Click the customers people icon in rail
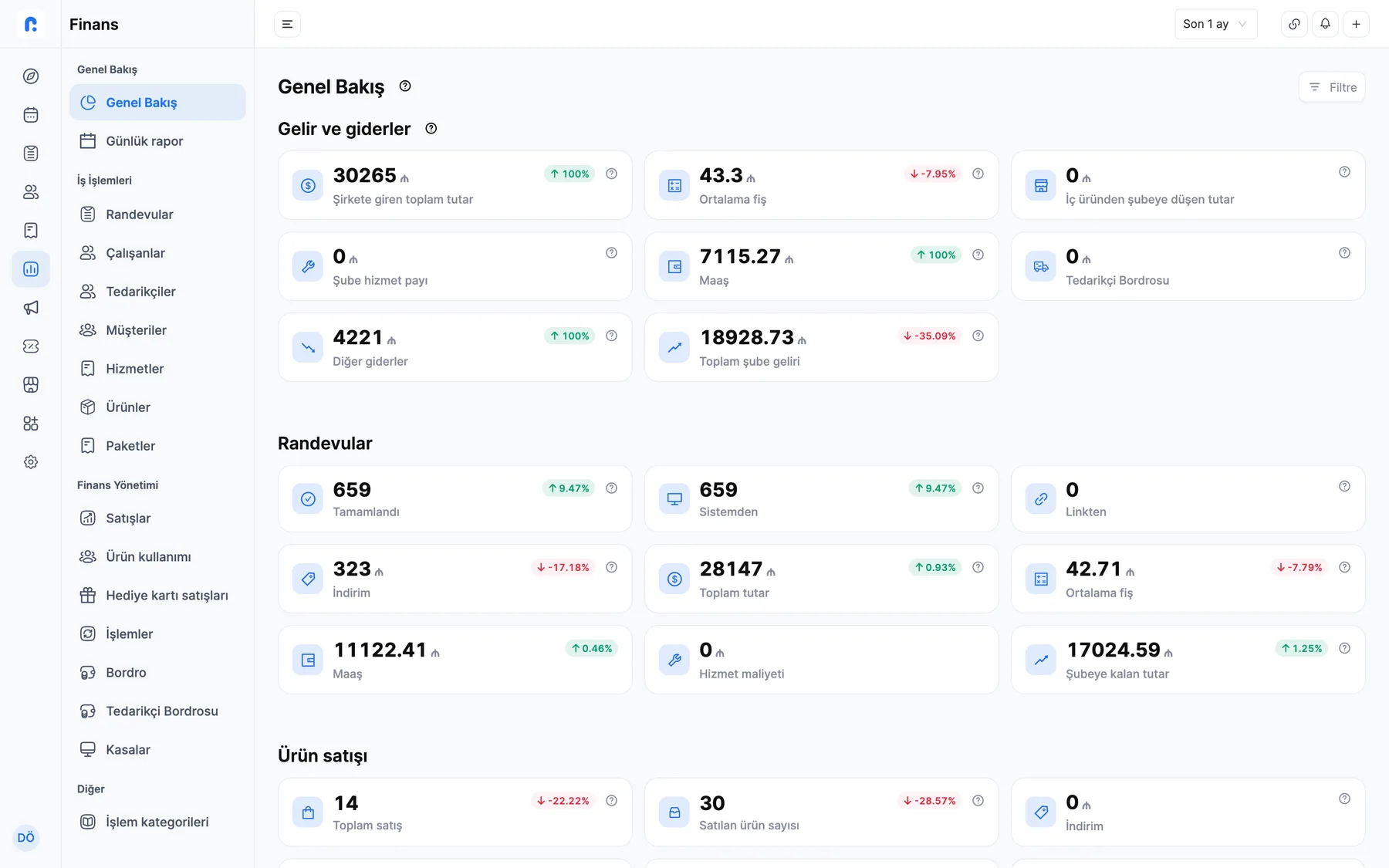The width and height of the screenshot is (1389, 868). tap(31, 192)
